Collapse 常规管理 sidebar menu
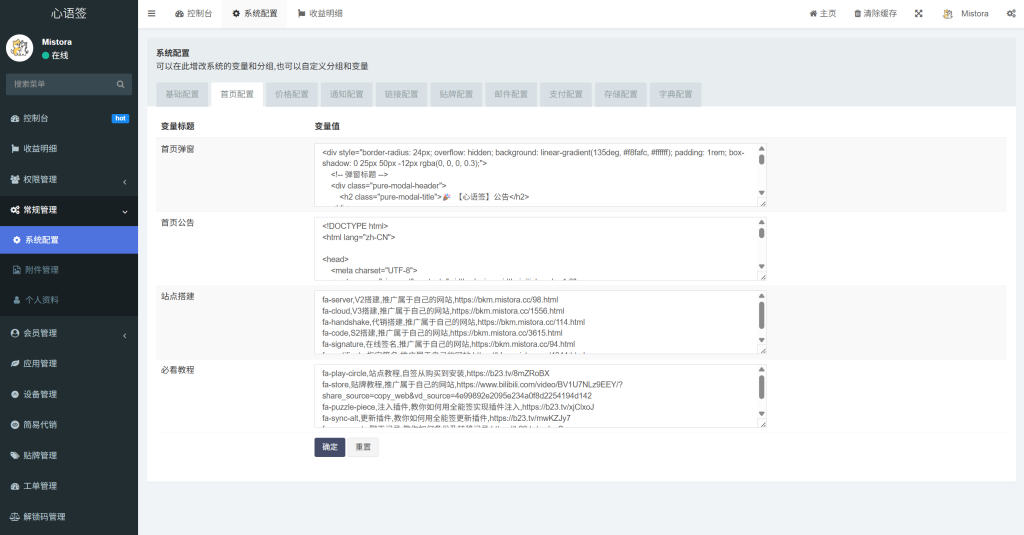 [69, 210]
